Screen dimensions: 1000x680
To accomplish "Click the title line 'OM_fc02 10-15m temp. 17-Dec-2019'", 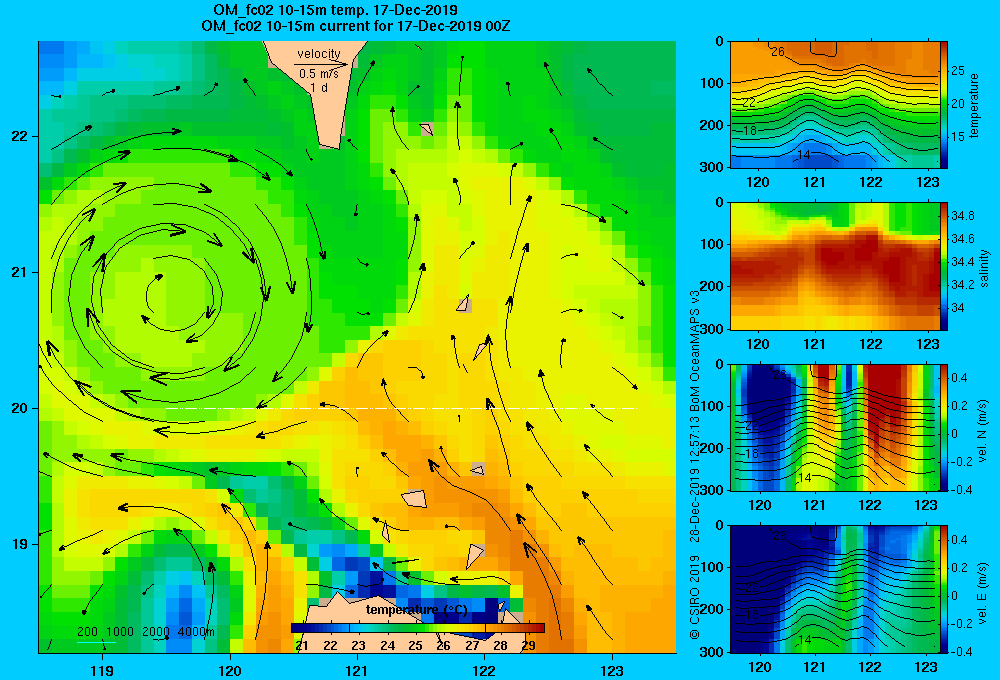I will pos(335,10).
